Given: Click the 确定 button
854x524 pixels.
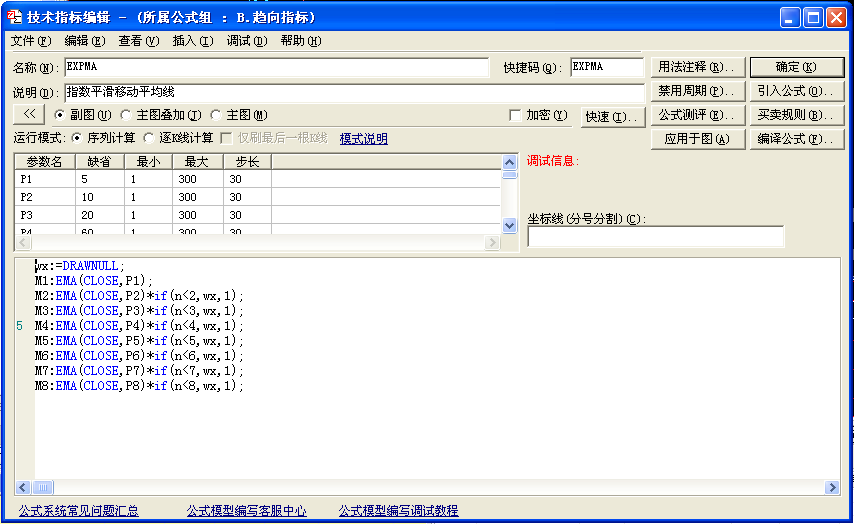Looking at the screenshot, I should (796, 67).
